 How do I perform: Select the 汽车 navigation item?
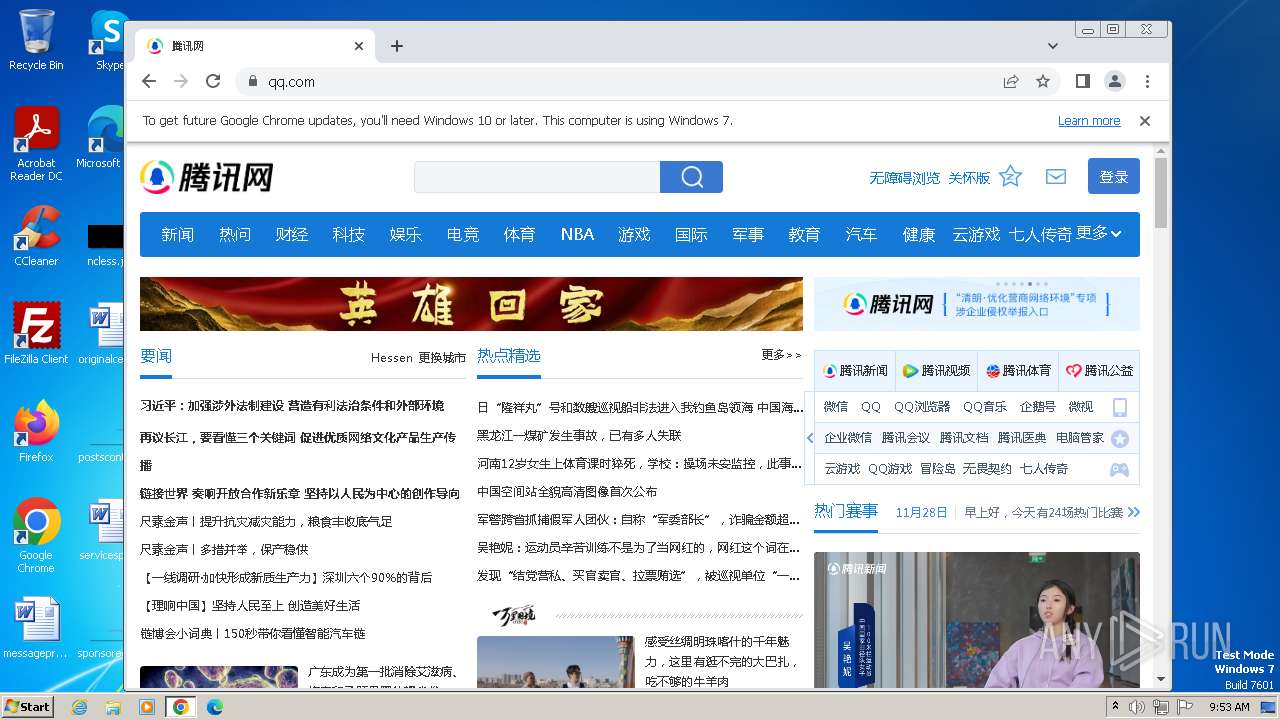(x=861, y=234)
